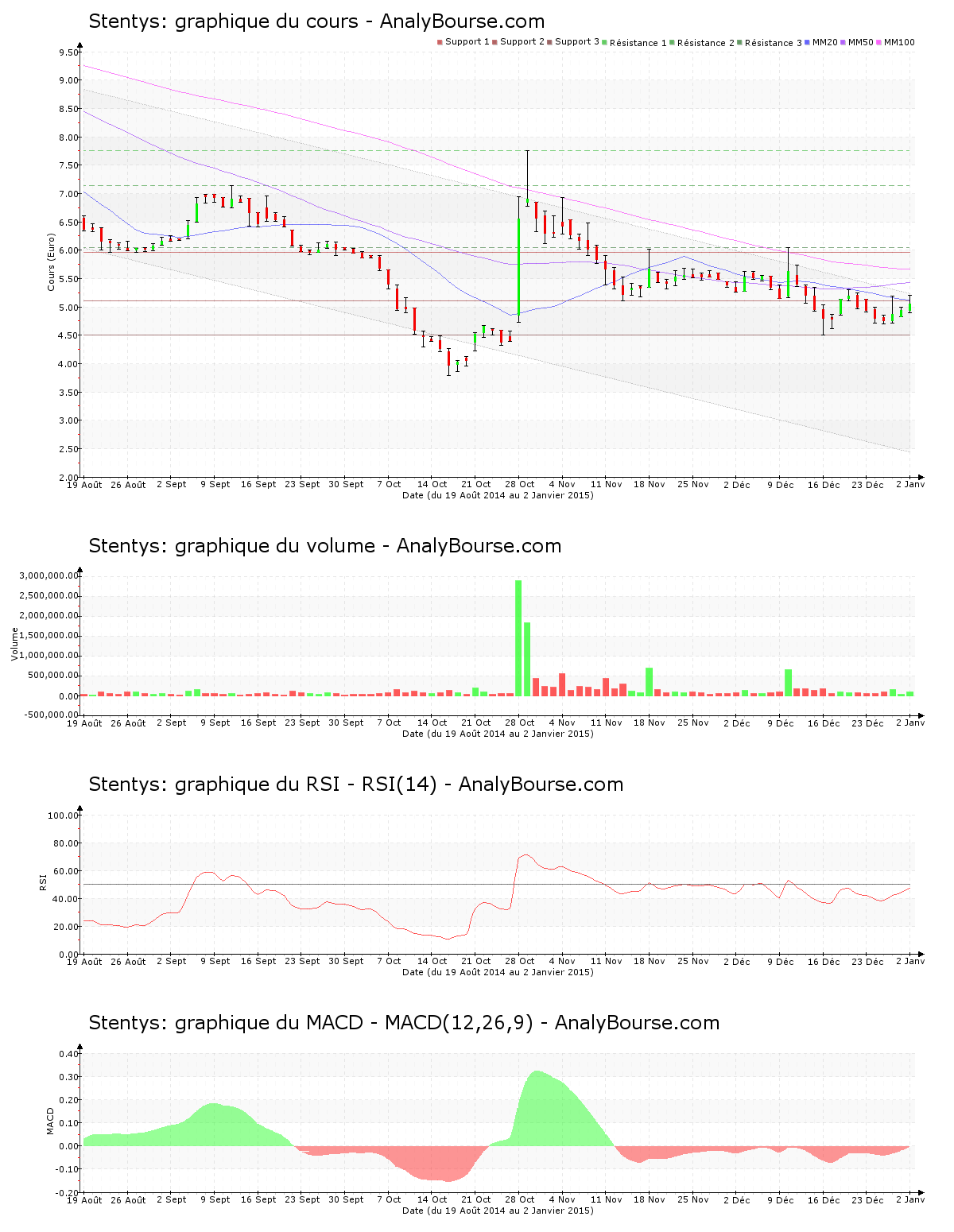Click the '60.00' tick on the RSI axis
Screen dimensions: 954x1232
(x=66, y=871)
